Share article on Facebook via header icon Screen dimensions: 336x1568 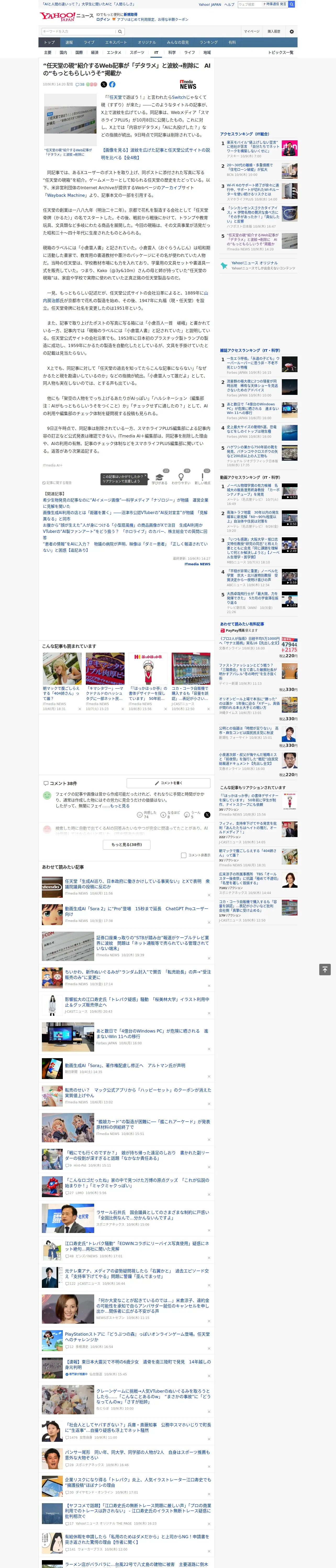[x=112, y=85]
